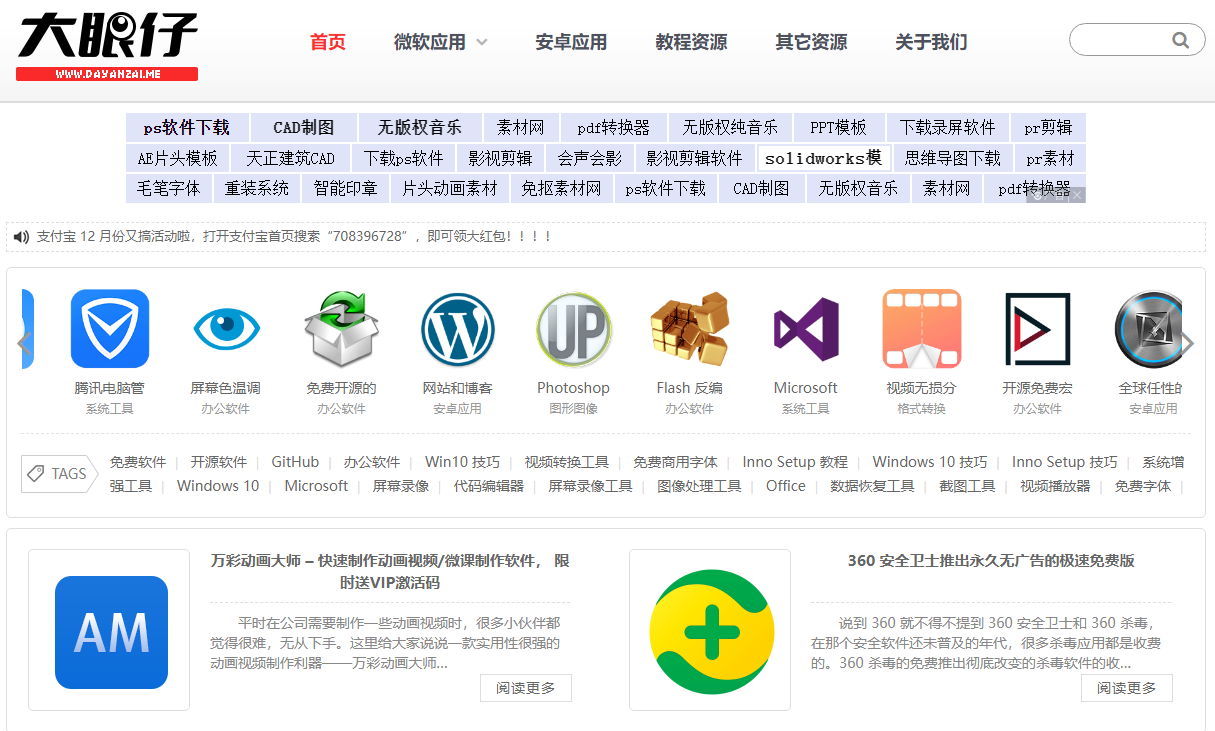Select the 代码编辑器 tag
1215x731 pixels.
(x=489, y=486)
